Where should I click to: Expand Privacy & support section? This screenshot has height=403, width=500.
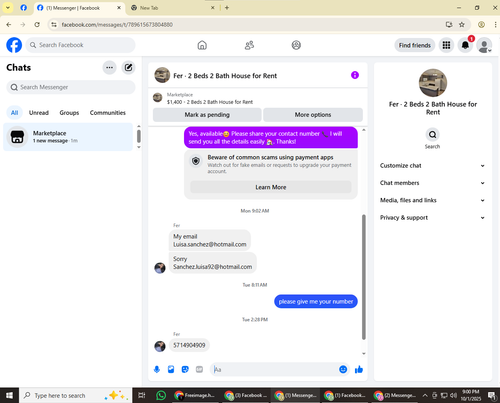click(x=432, y=218)
